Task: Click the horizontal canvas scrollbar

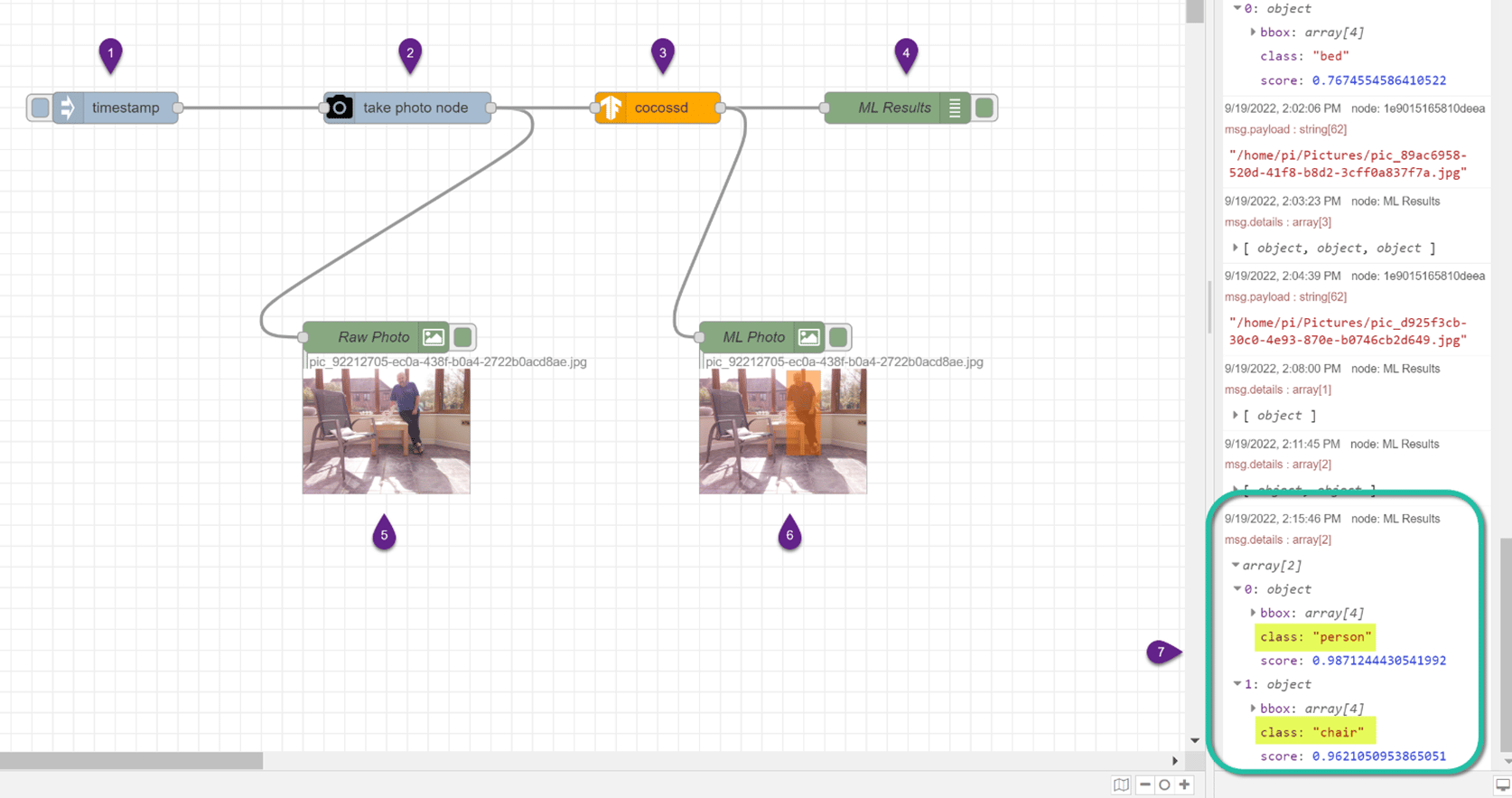Action: tap(132, 761)
